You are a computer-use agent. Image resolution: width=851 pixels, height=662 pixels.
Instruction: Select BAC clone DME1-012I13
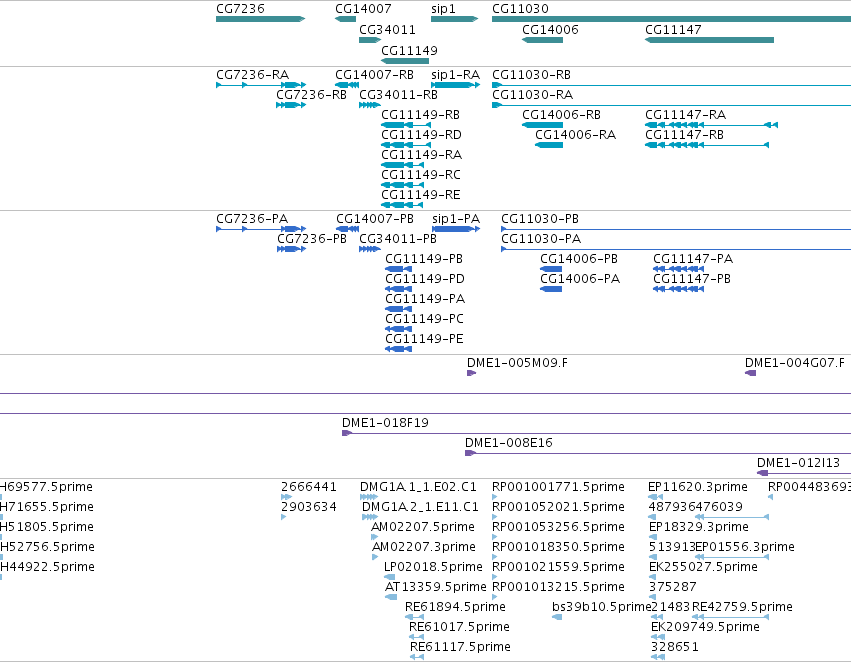(x=798, y=463)
